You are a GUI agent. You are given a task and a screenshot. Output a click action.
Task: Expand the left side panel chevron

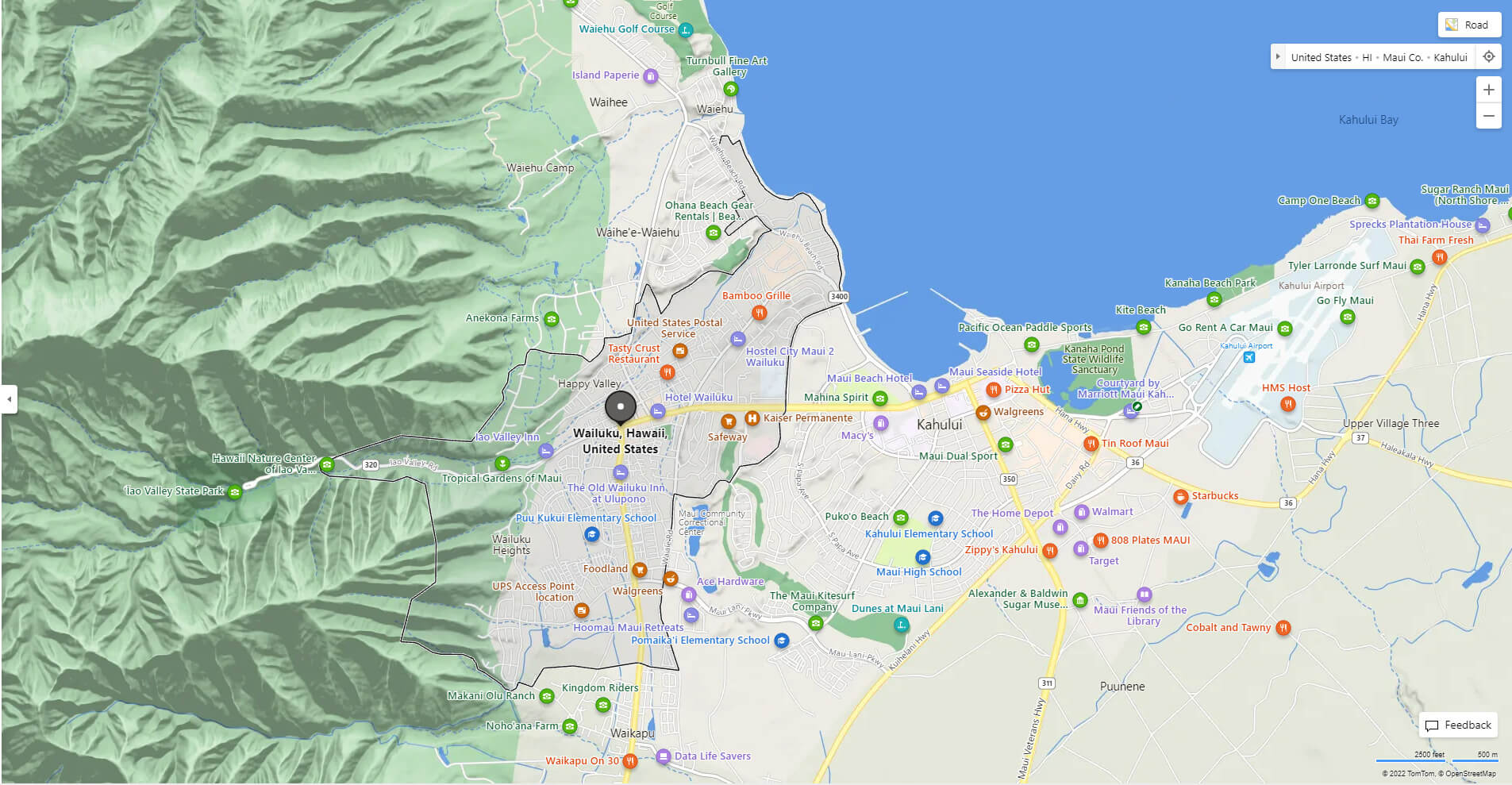(x=9, y=398)
